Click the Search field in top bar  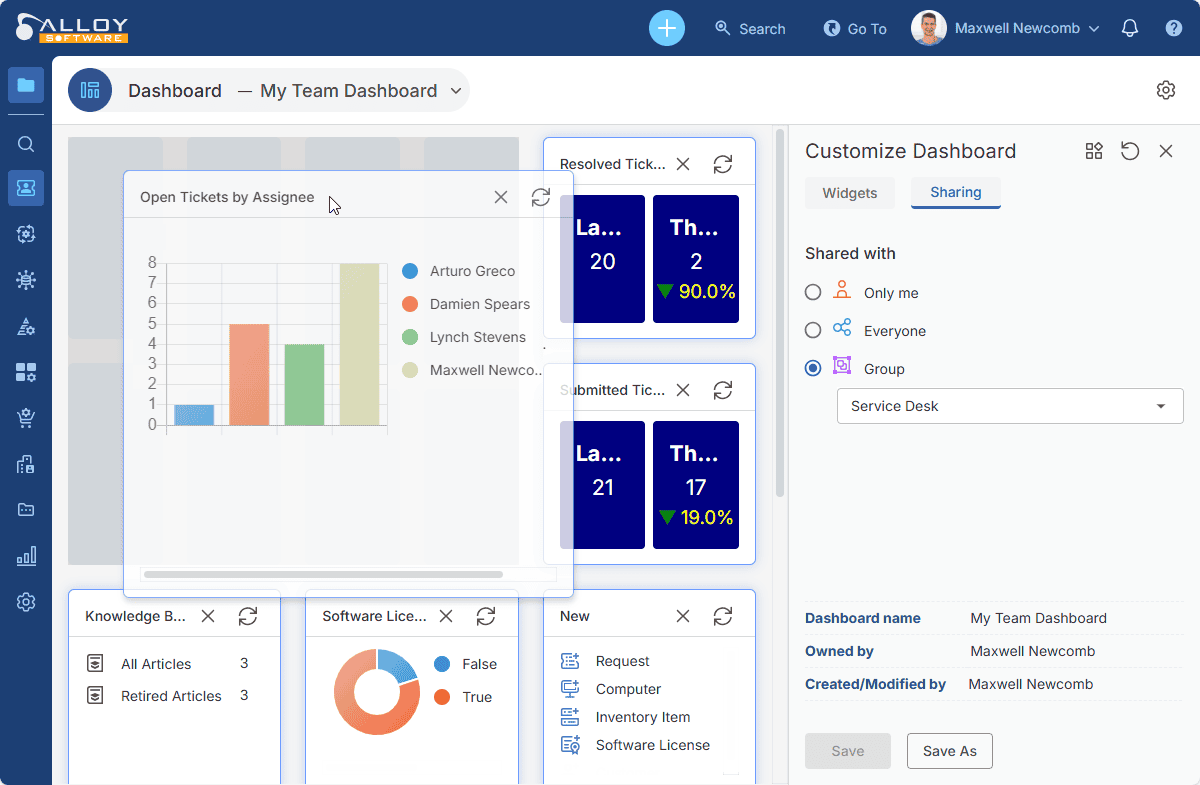click(751, 29)
